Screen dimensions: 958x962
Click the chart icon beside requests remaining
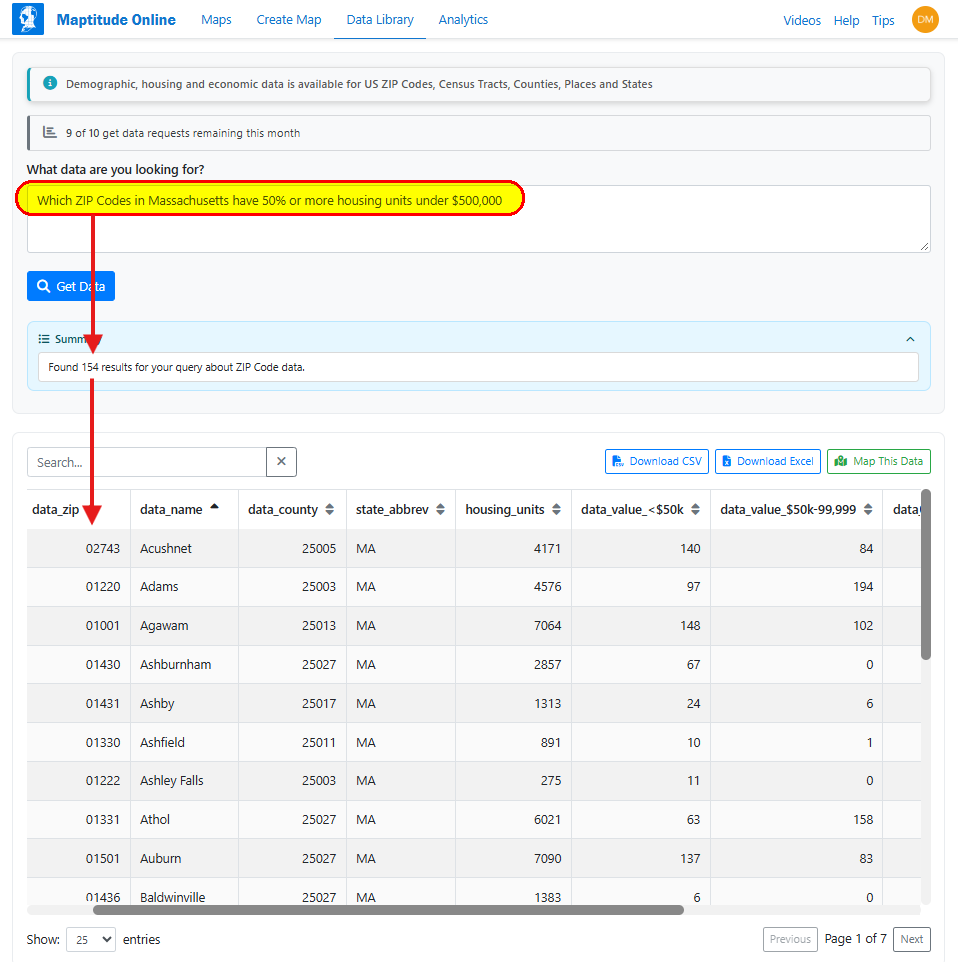coord(50,132)
